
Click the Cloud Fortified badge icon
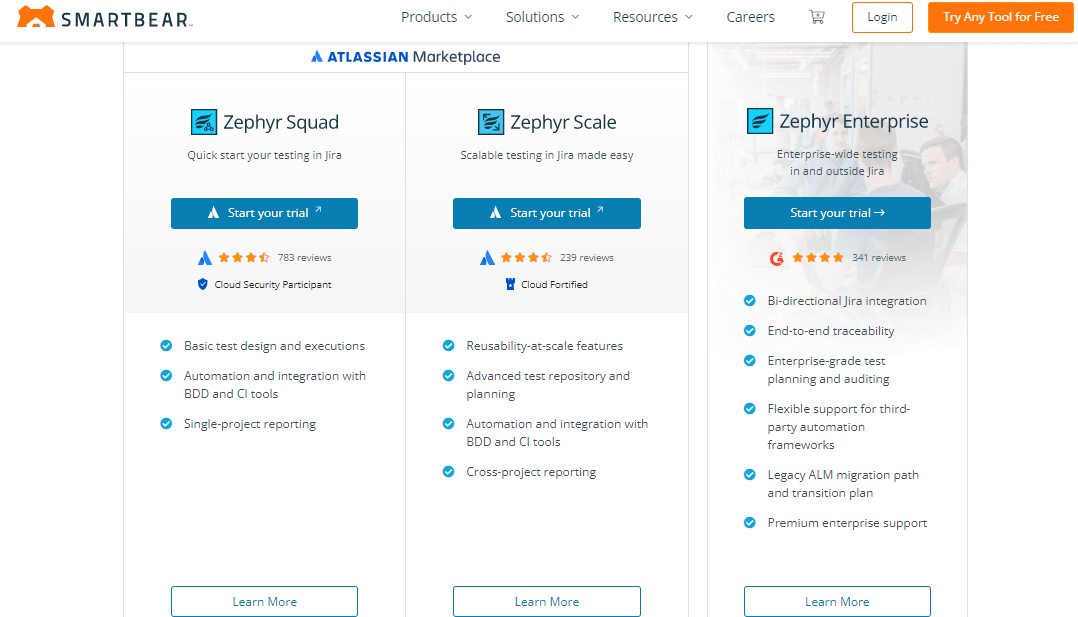(x=510, y=284)
